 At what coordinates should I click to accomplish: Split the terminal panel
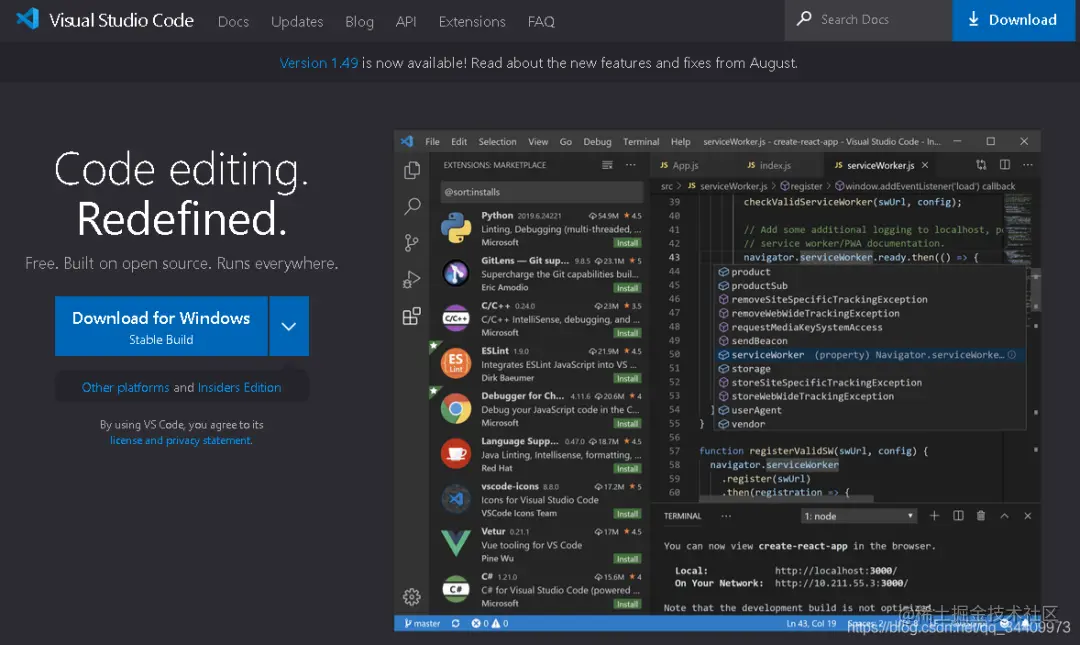pos(958,515)
